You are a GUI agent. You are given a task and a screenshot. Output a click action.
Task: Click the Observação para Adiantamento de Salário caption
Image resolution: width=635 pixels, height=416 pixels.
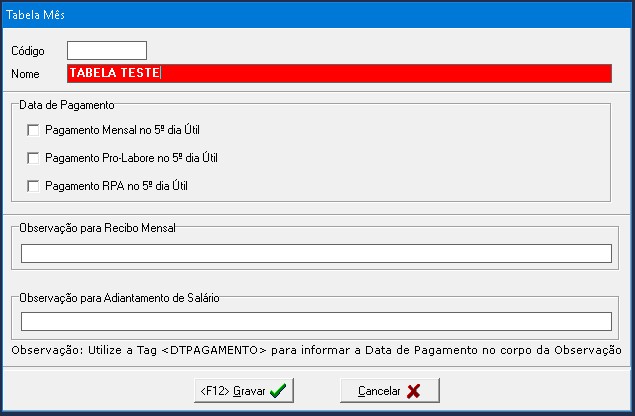tap(119, 298)
